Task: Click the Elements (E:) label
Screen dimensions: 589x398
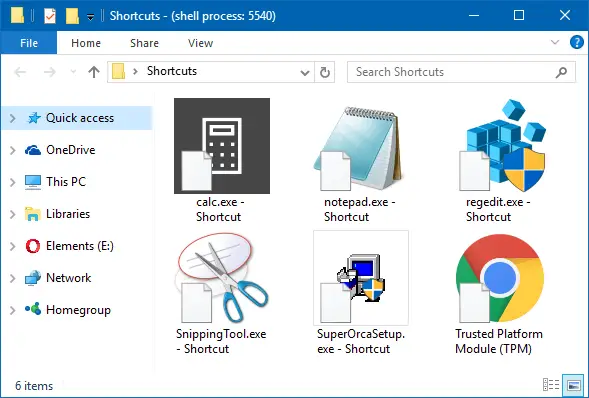Action: (x=80, y=246)
